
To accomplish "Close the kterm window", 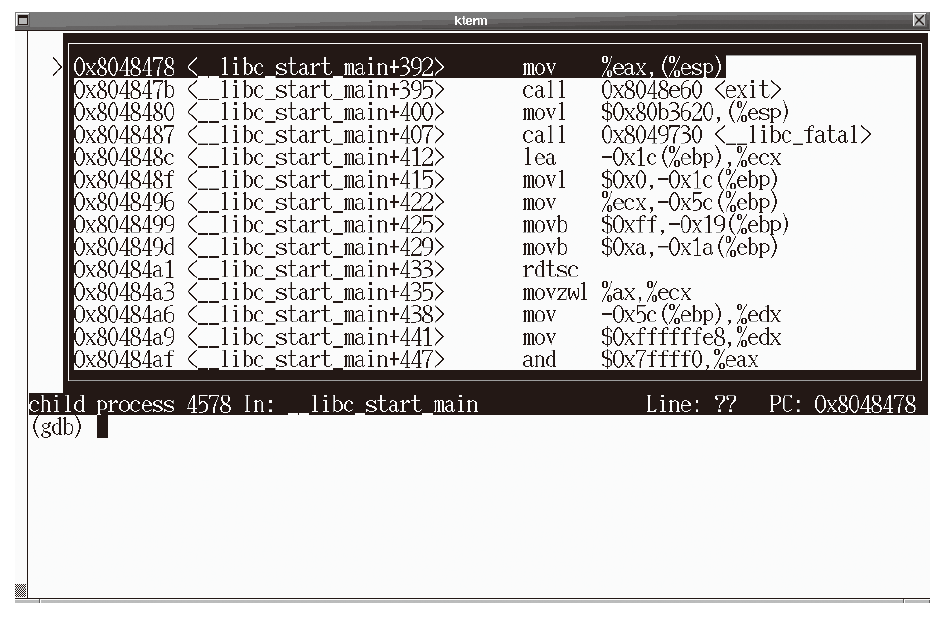I will pyautogui.click(x=919, y=20).
